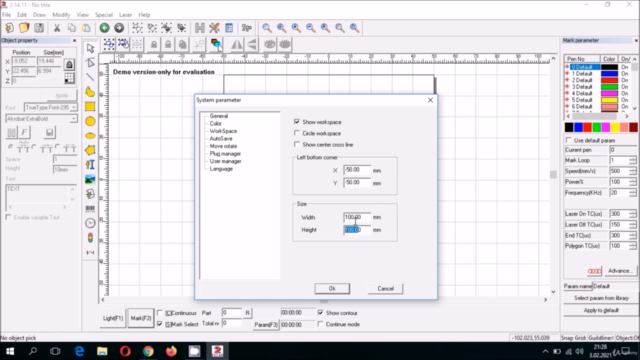Screen dimensions: 640x360
Task: Open the Arkobat ExtraBold font dropdown
Action: 73,119
